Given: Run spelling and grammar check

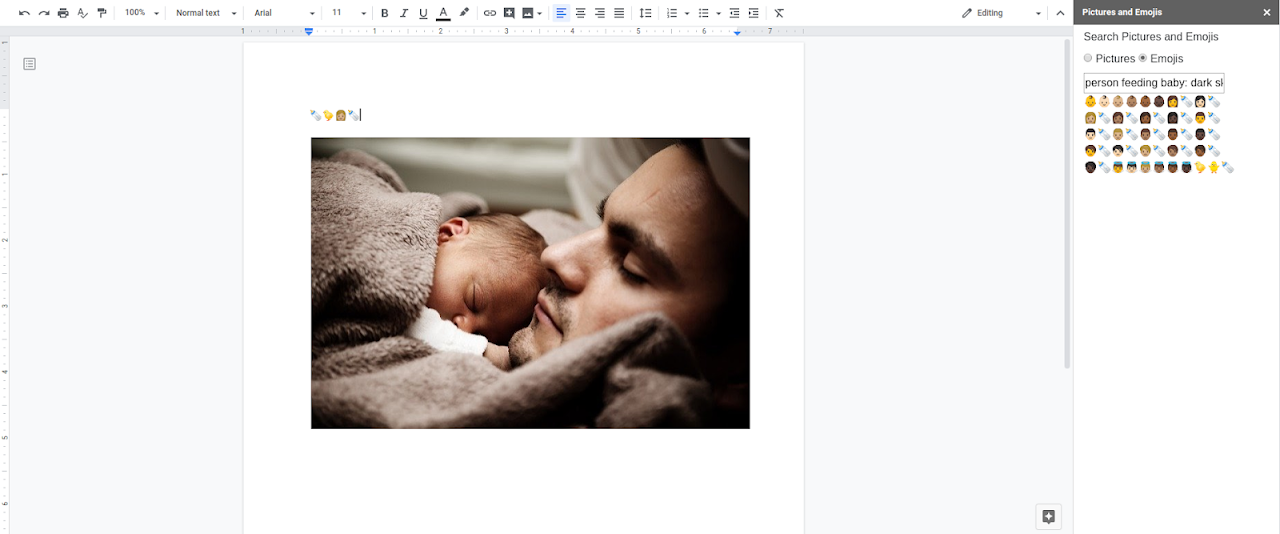Looking at the screenshot, I should pyautogui.click(x=82, y=13).
